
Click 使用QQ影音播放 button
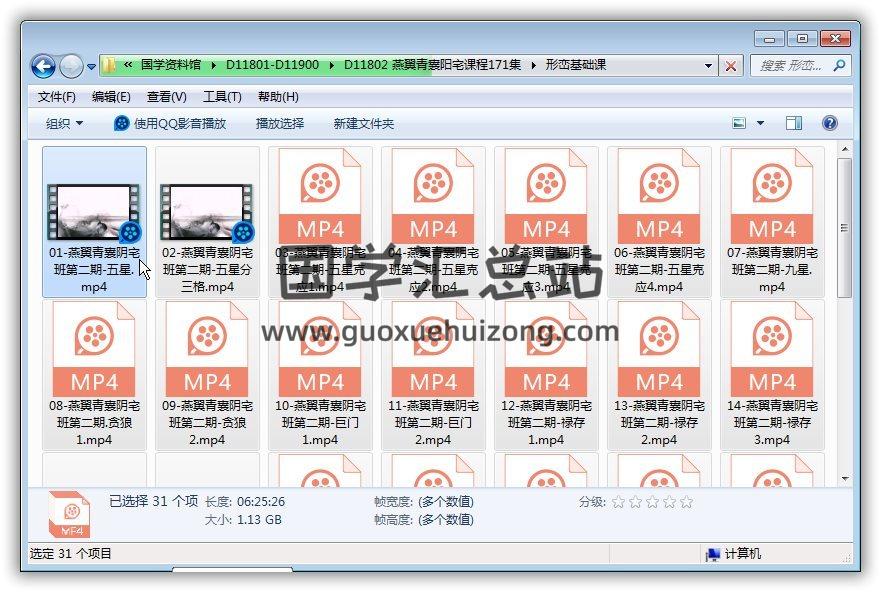[170, 123]
